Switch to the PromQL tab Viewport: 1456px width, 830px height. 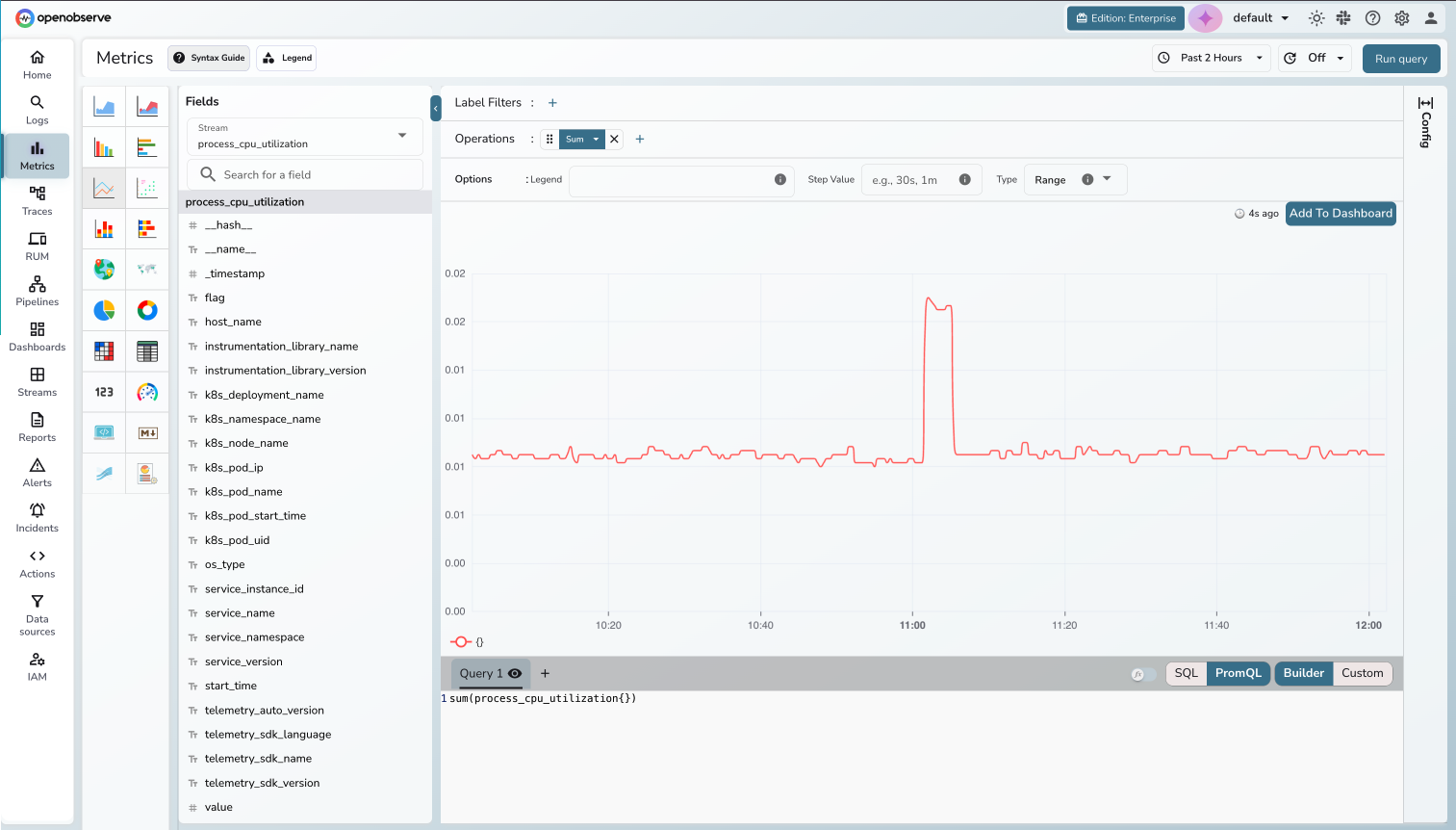click(1239, 673)
